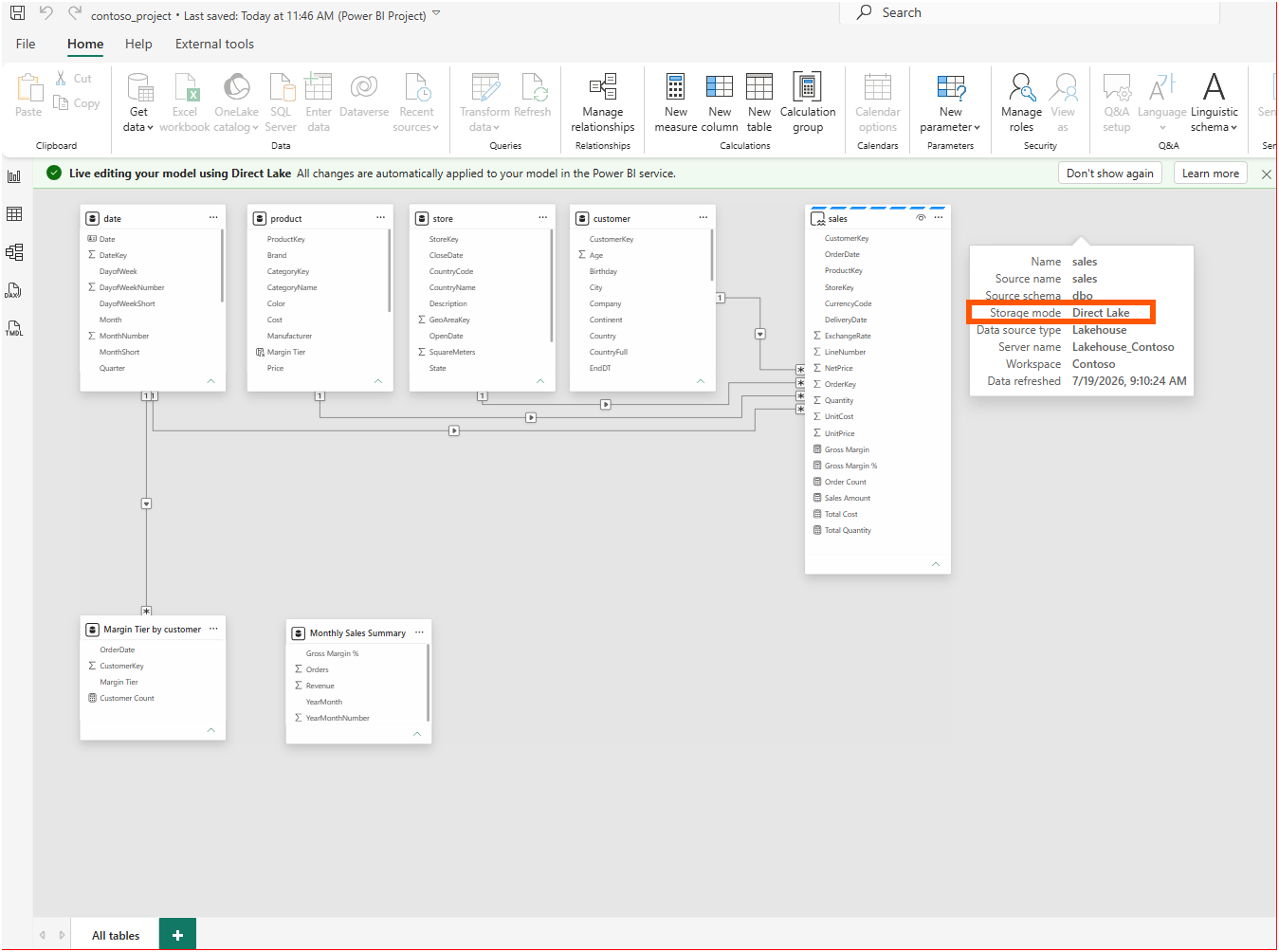Click New column in Calculations group
The height and width of the screenshot is (952, 1279).
720,103
